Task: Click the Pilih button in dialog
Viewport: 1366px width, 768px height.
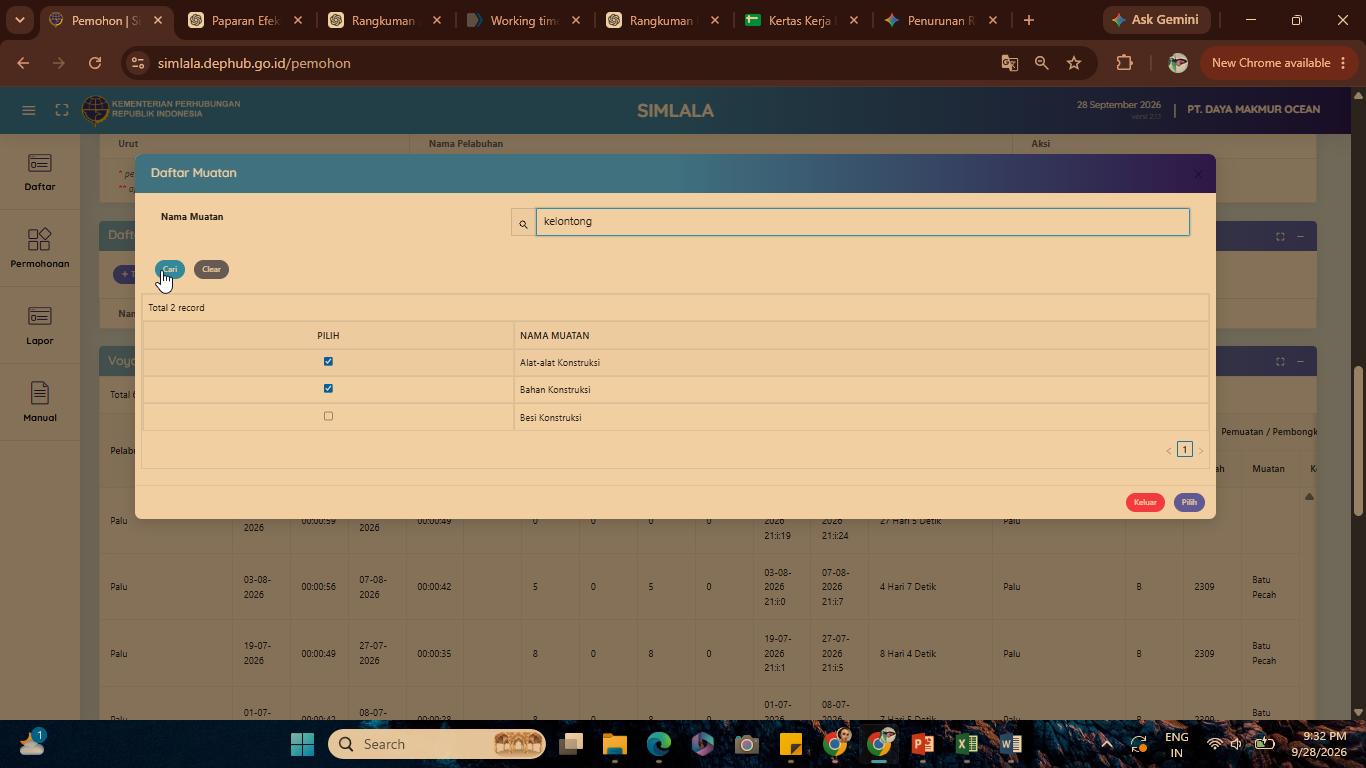Action: (x=1189, y=503)
